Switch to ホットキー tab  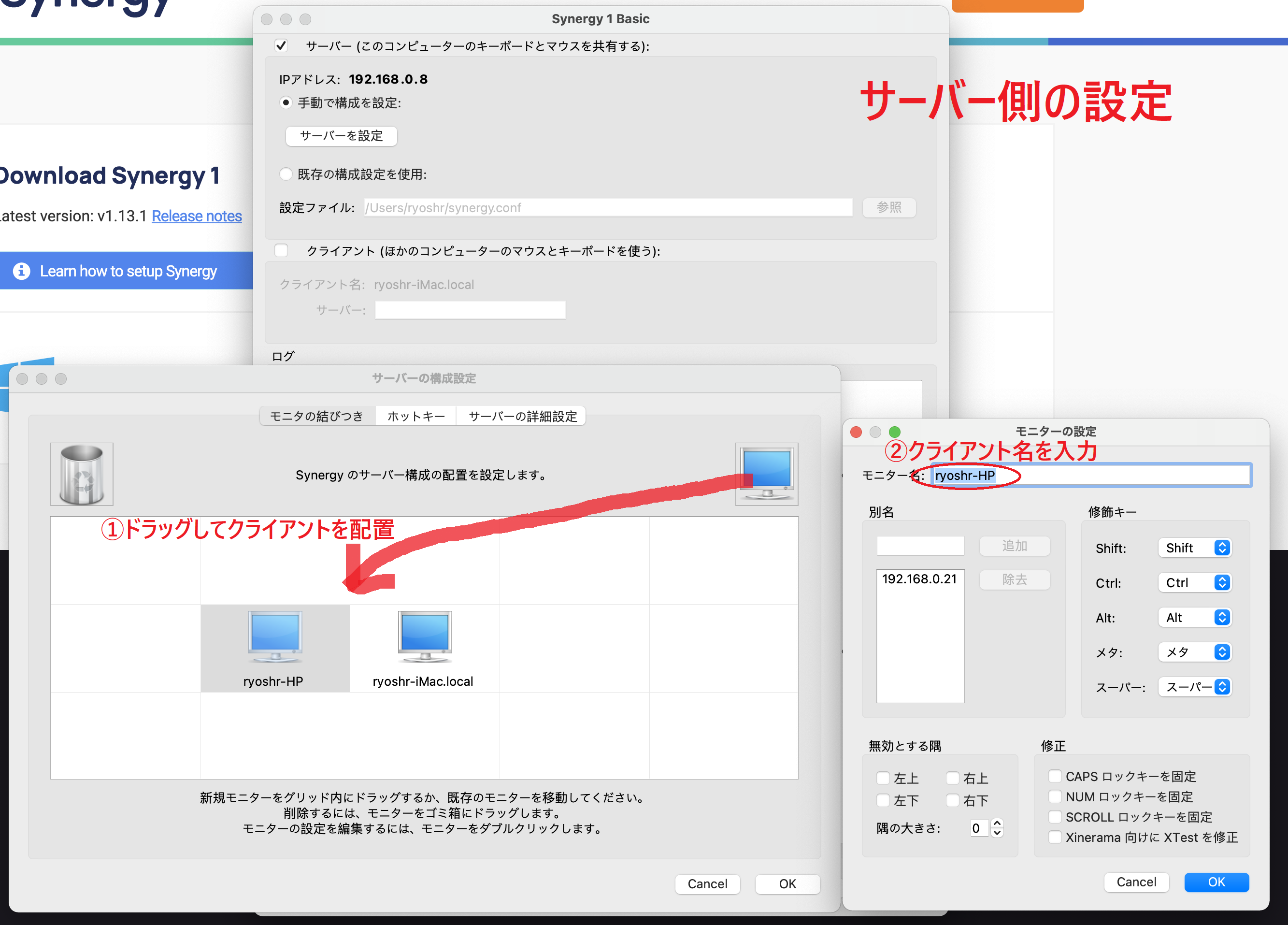click(x=415, y=416)
